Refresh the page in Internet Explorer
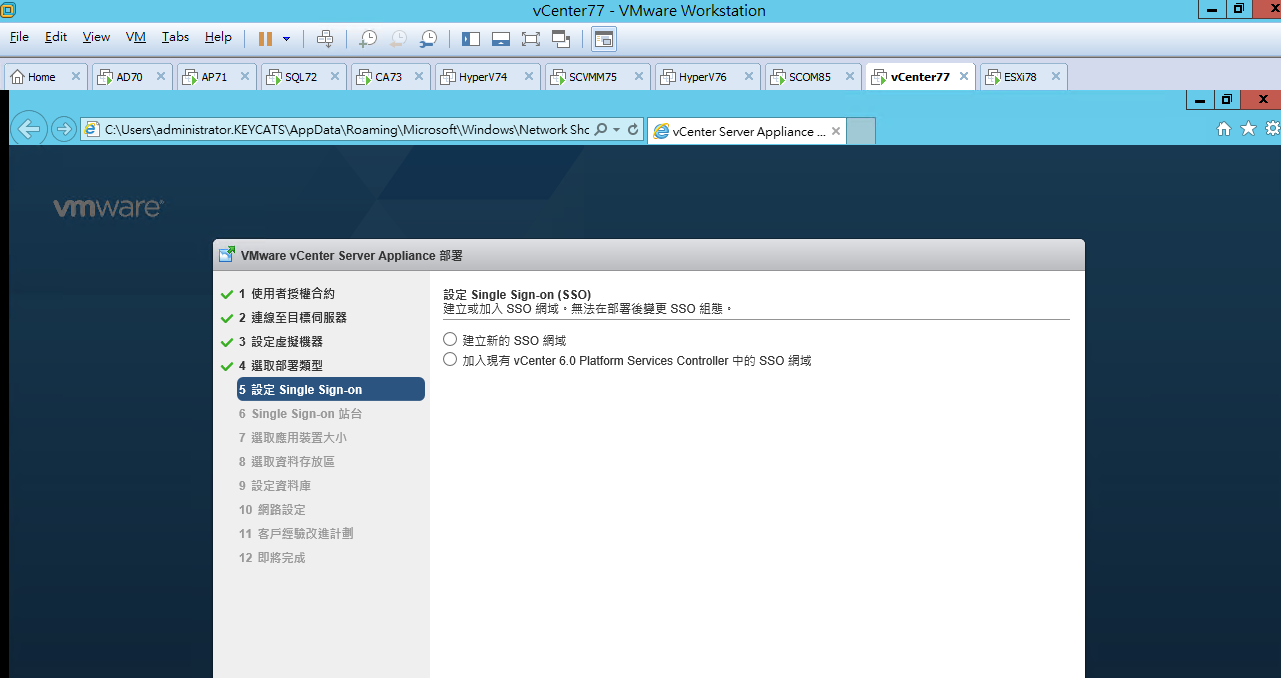 pyautogui.click(x=632, y=130)
